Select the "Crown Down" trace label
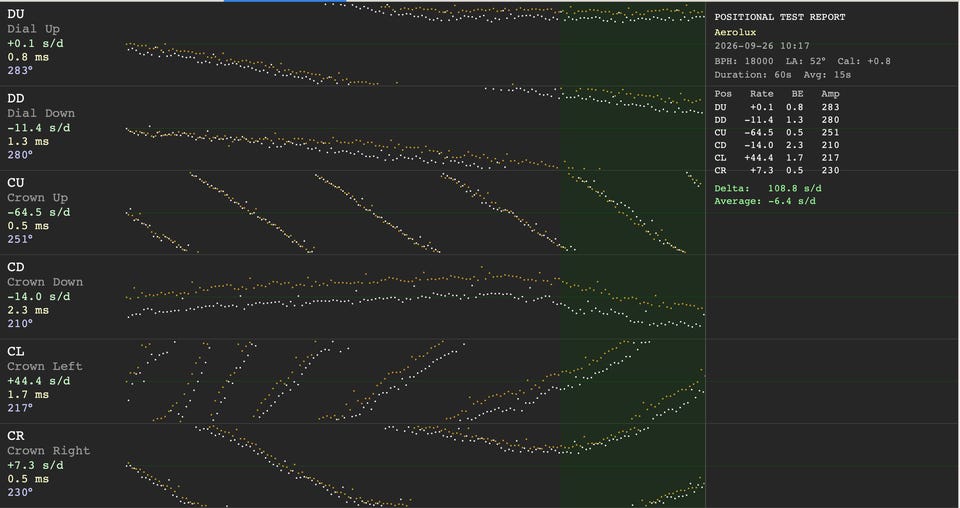 (45, 282)
